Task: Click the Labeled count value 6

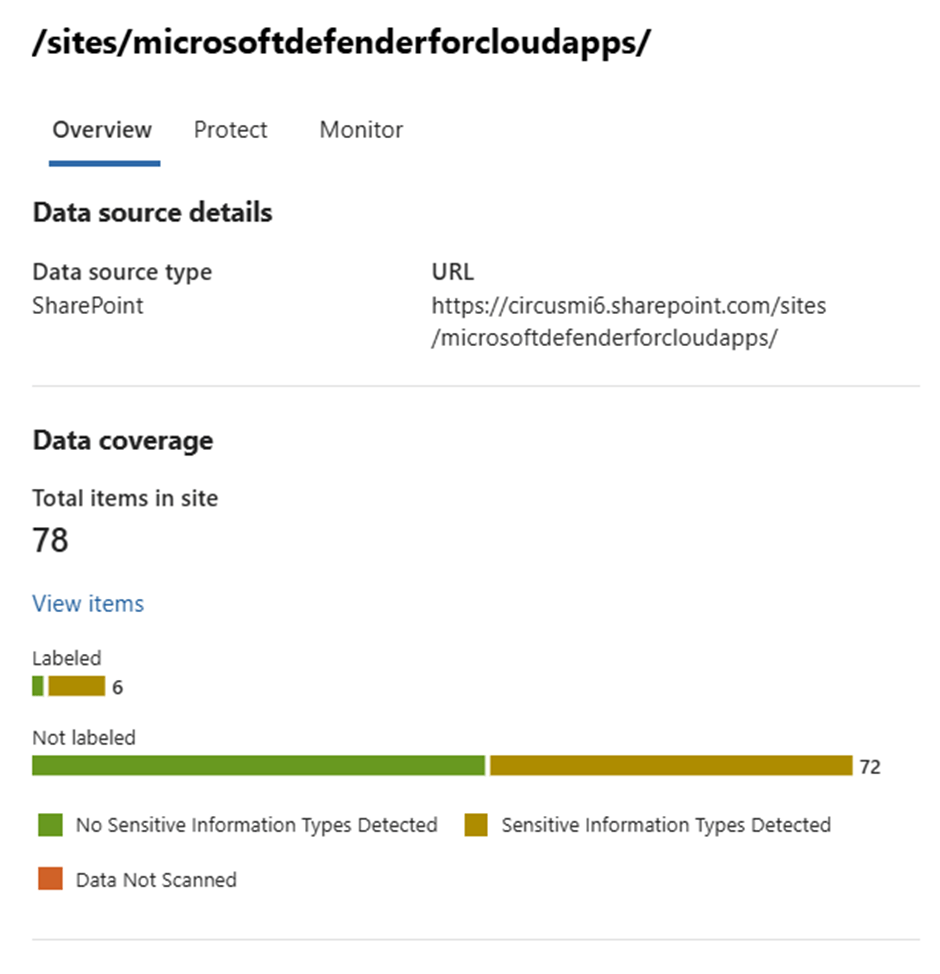Action: 118,688
